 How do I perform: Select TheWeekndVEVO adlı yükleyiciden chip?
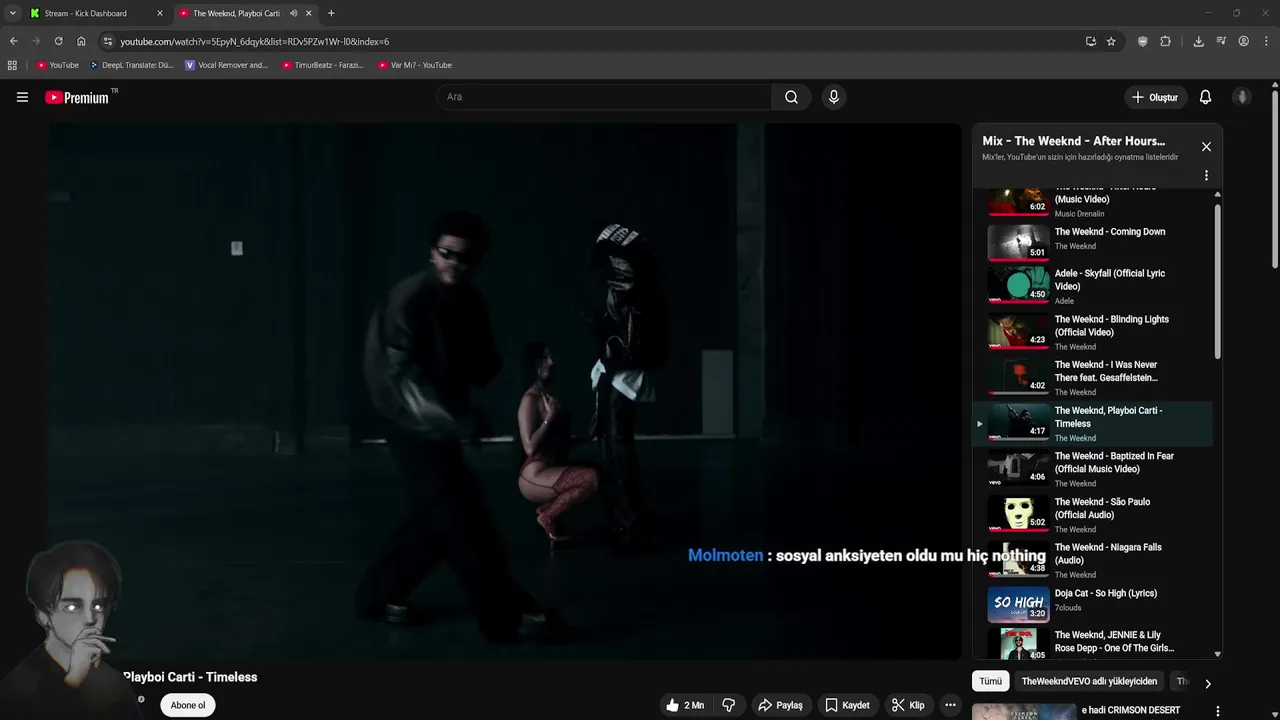pyautogui.click(x=1089, y=681)
